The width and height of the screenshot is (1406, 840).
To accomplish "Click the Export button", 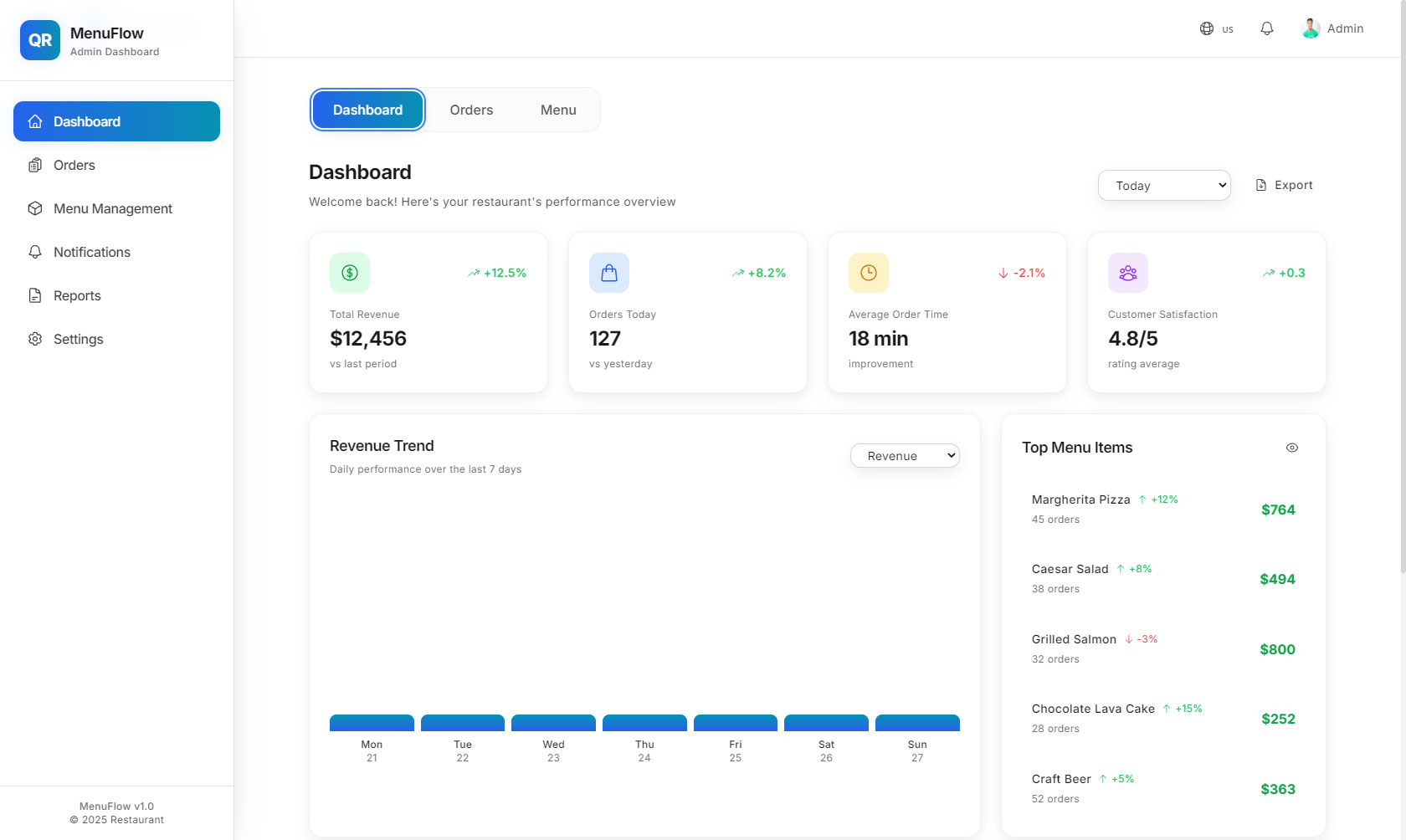I will [x=1285, y=185].
